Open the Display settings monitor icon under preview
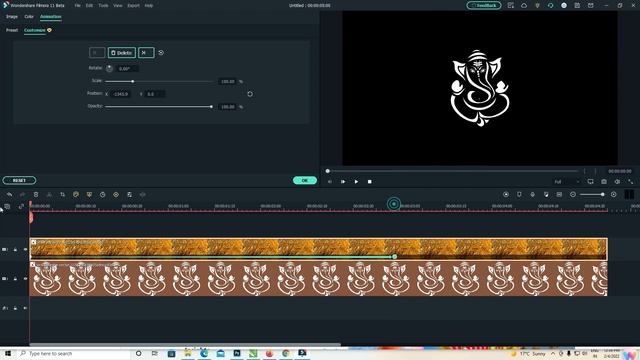The height and width of the screenshot is (360, 640). pos(591,182)
